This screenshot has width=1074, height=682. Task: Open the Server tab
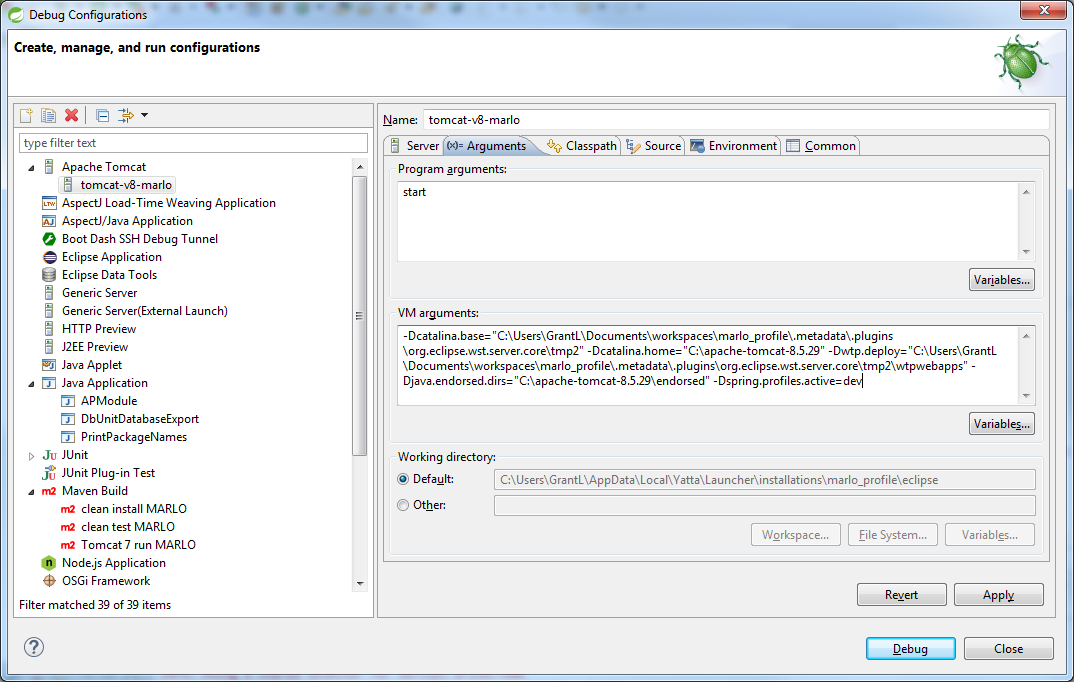[x=414, y=146]
